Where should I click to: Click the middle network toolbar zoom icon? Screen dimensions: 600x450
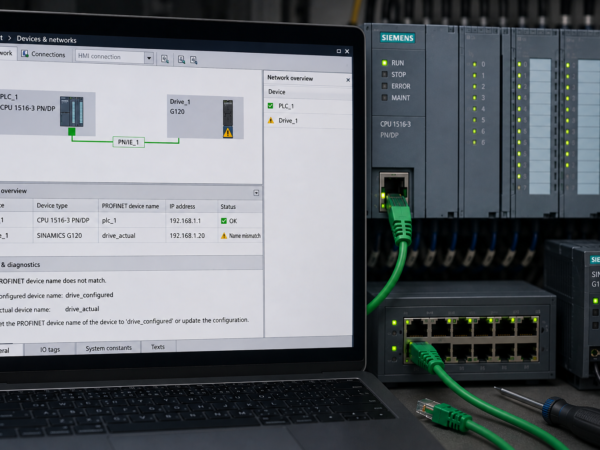(x=181, y=59)
